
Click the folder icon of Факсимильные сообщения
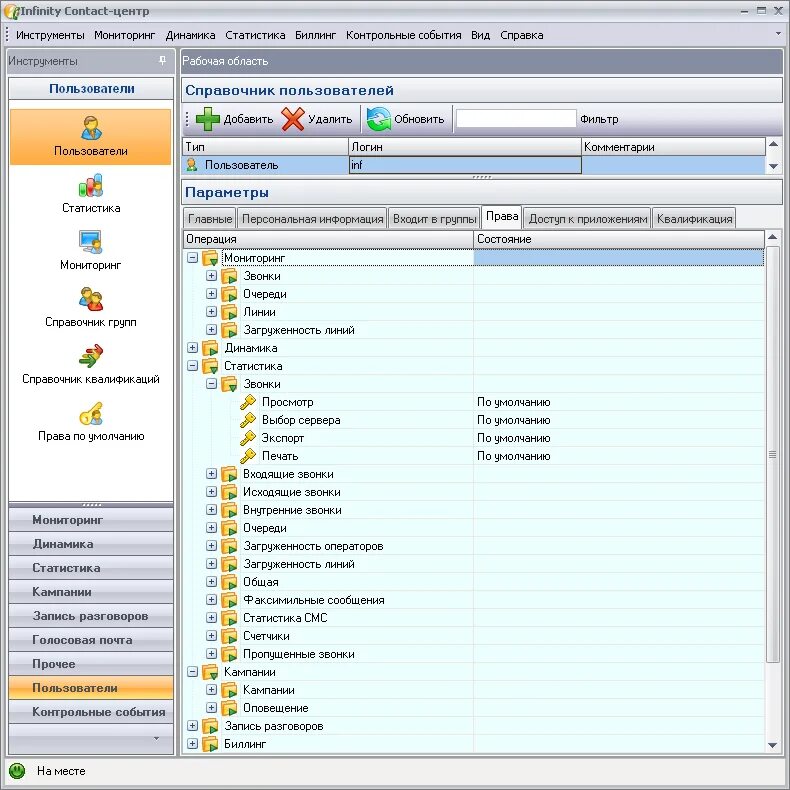229,600
